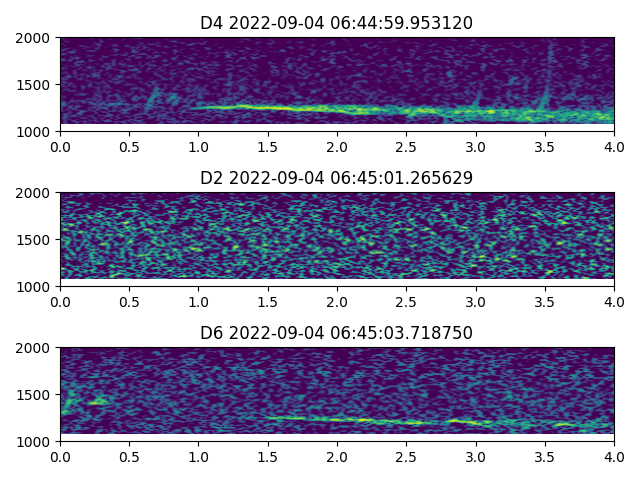Select the 0.5 x-axis tick under D2 plot
Screen dimensions: 640x480
(x=129, y=301)
